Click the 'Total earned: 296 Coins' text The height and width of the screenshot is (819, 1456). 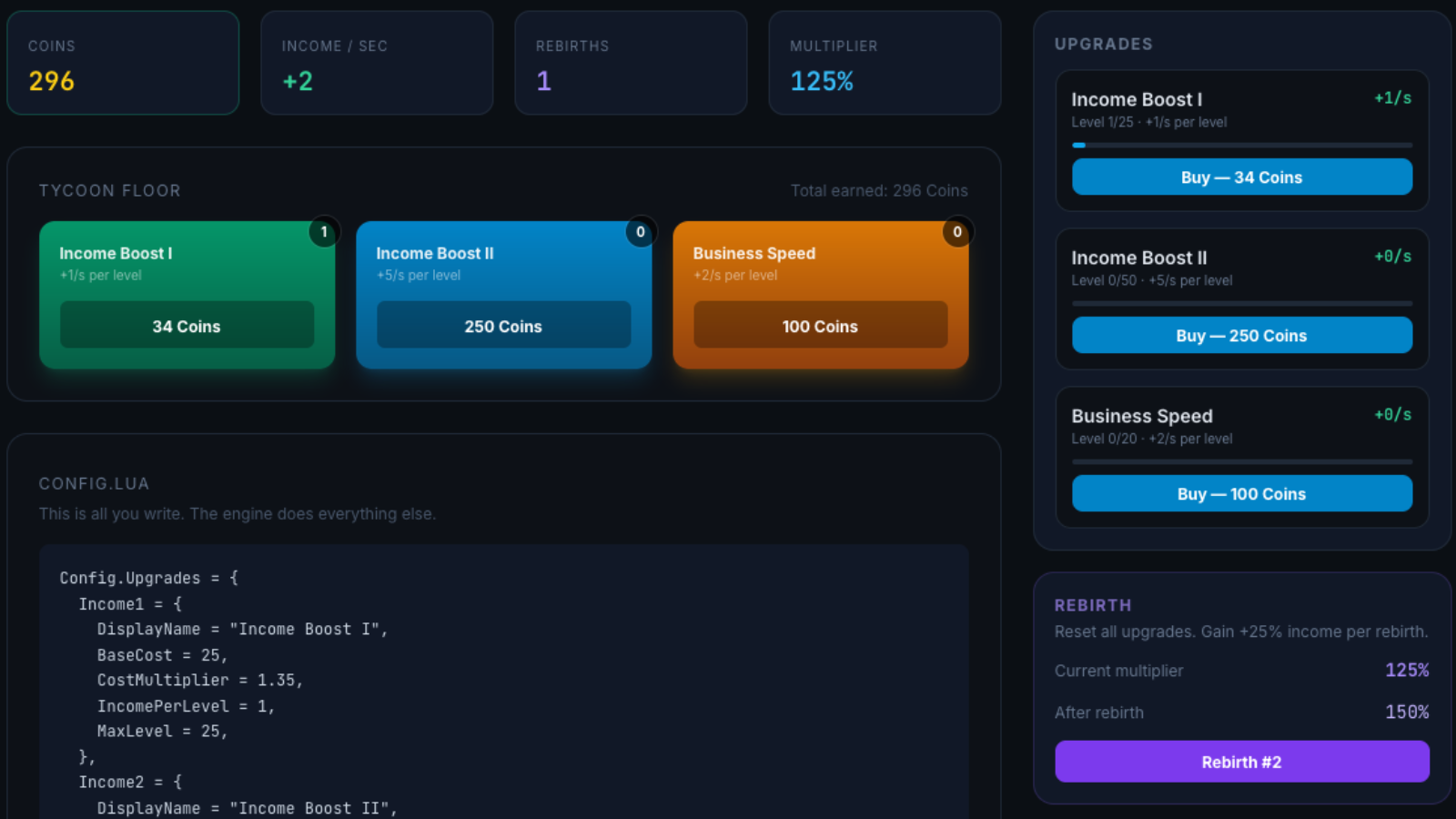pos(879,191)
